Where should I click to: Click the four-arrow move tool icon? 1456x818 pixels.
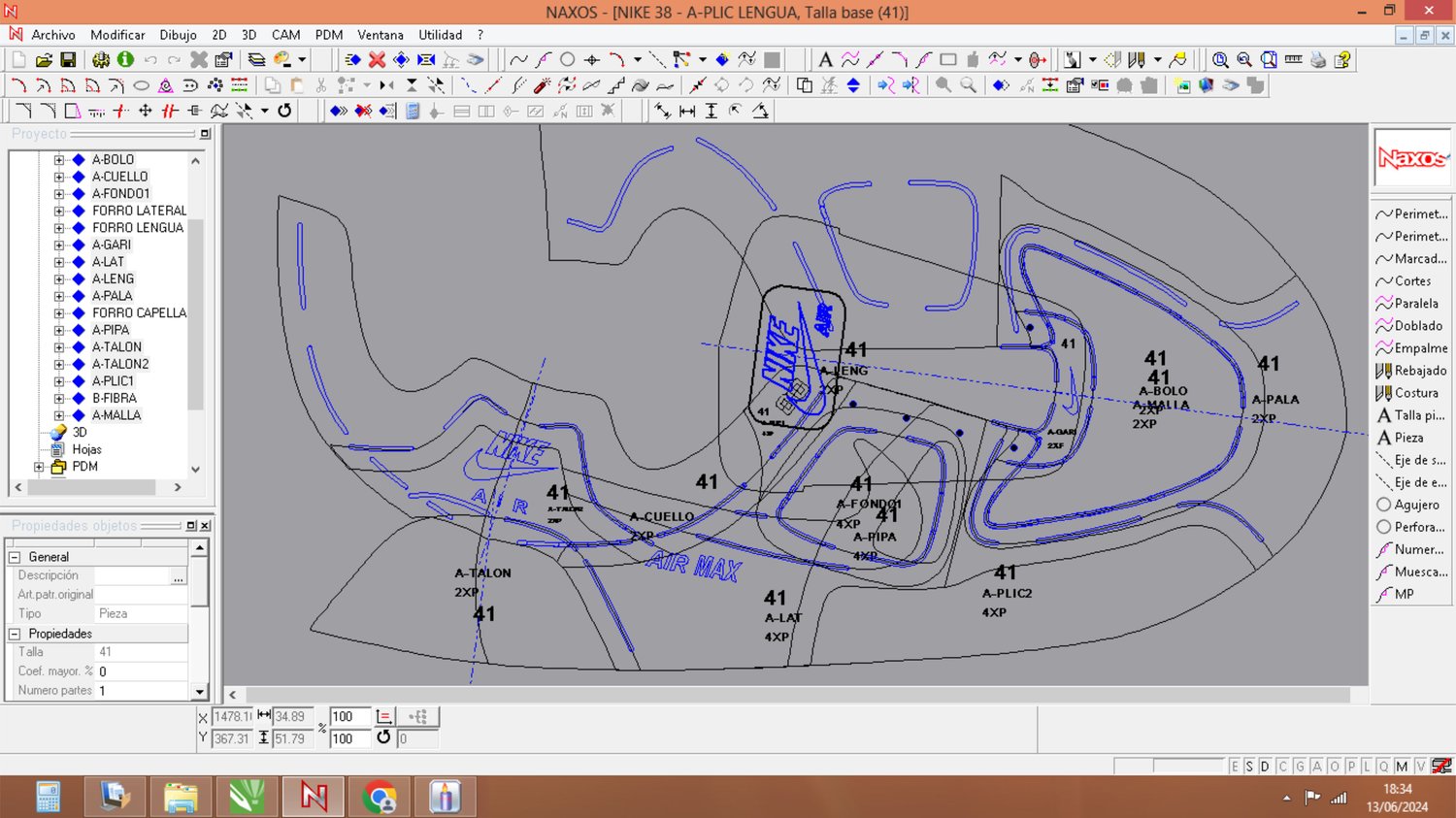pyautogui.click(x=146, y=111)
